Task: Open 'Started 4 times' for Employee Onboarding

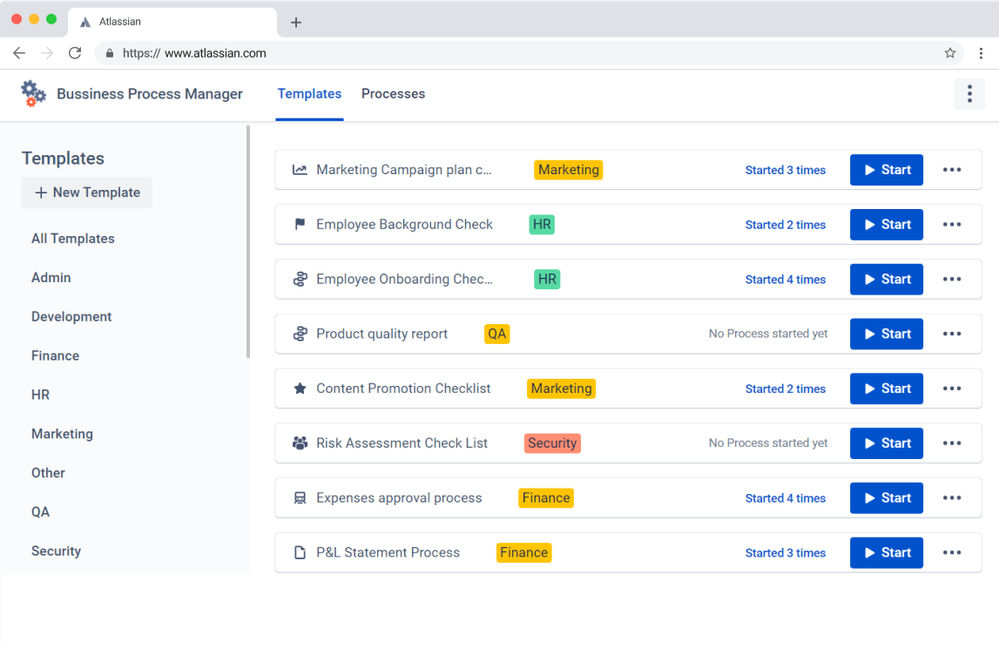Action: pos(785,280)
